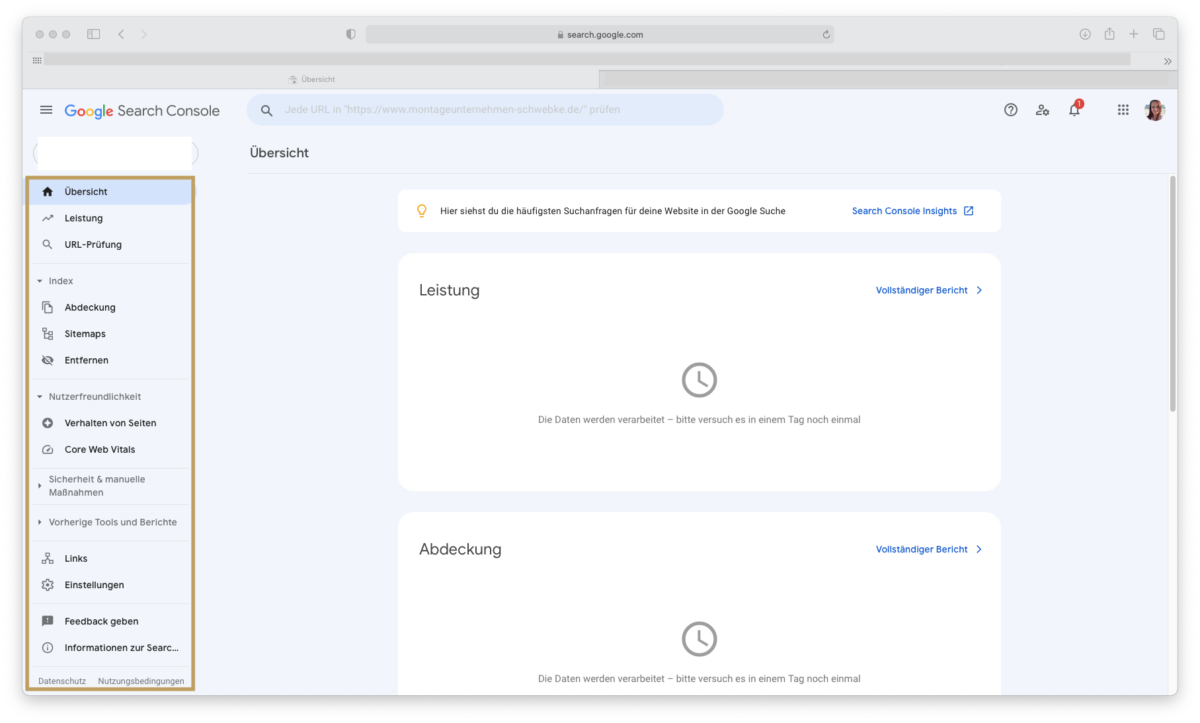The height and width of the screenshot is (723, 1200).
Task: Open the Help question mark icon
Action: (x=1011, y=110)
